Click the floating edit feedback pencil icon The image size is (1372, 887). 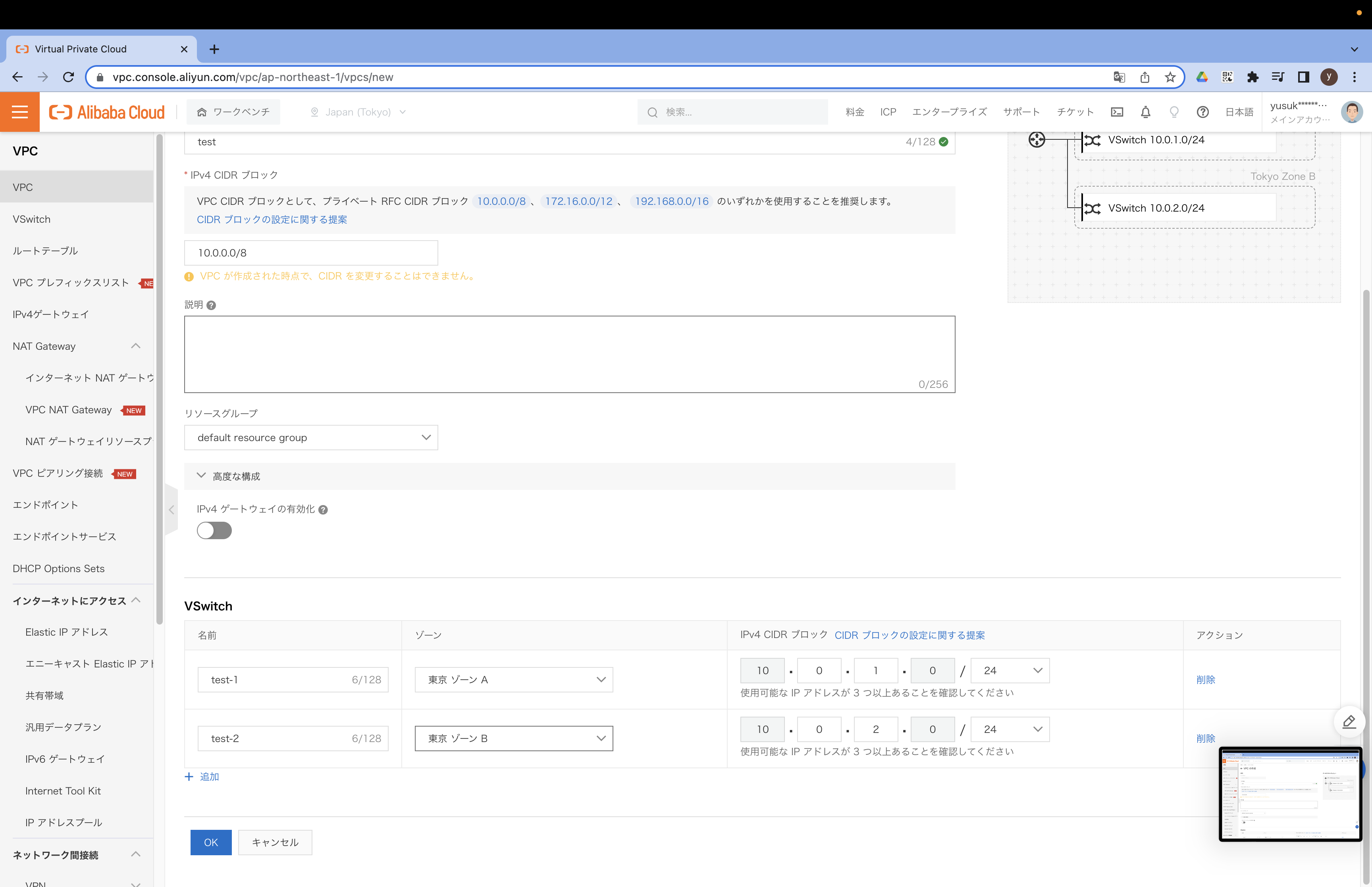pyautogui.click(x=1349, y=721)
